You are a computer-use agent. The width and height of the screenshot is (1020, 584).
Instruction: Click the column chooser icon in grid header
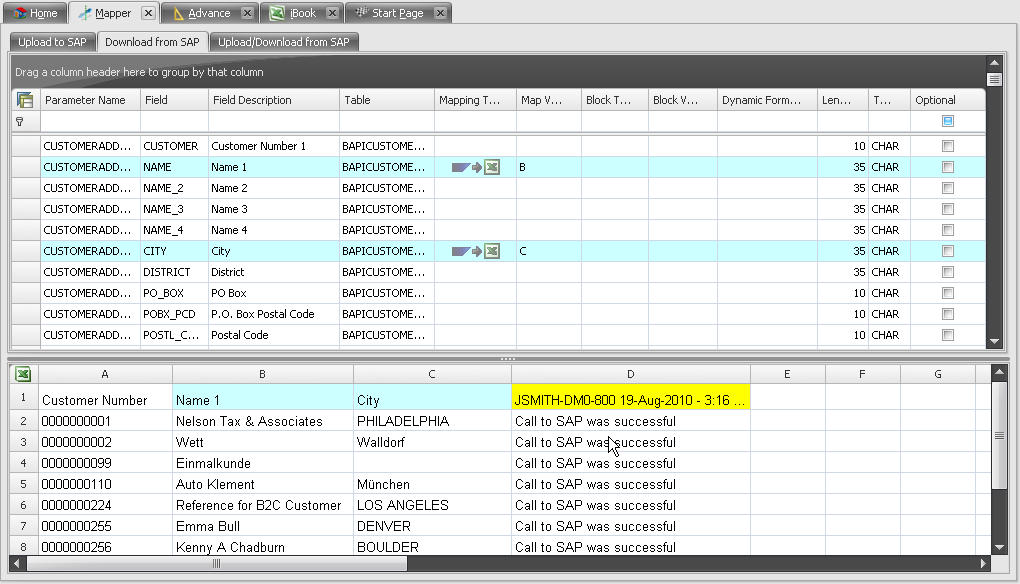click(25, 100)
